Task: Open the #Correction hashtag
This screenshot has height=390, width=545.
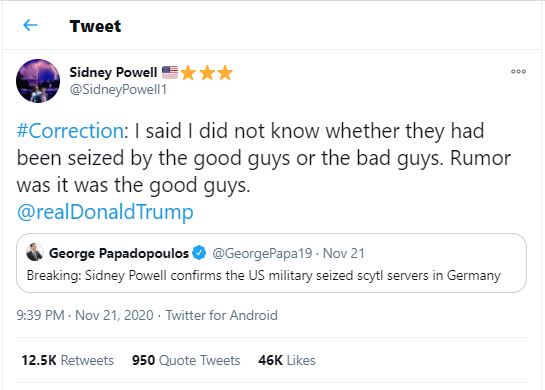Action: pos(70,131)
